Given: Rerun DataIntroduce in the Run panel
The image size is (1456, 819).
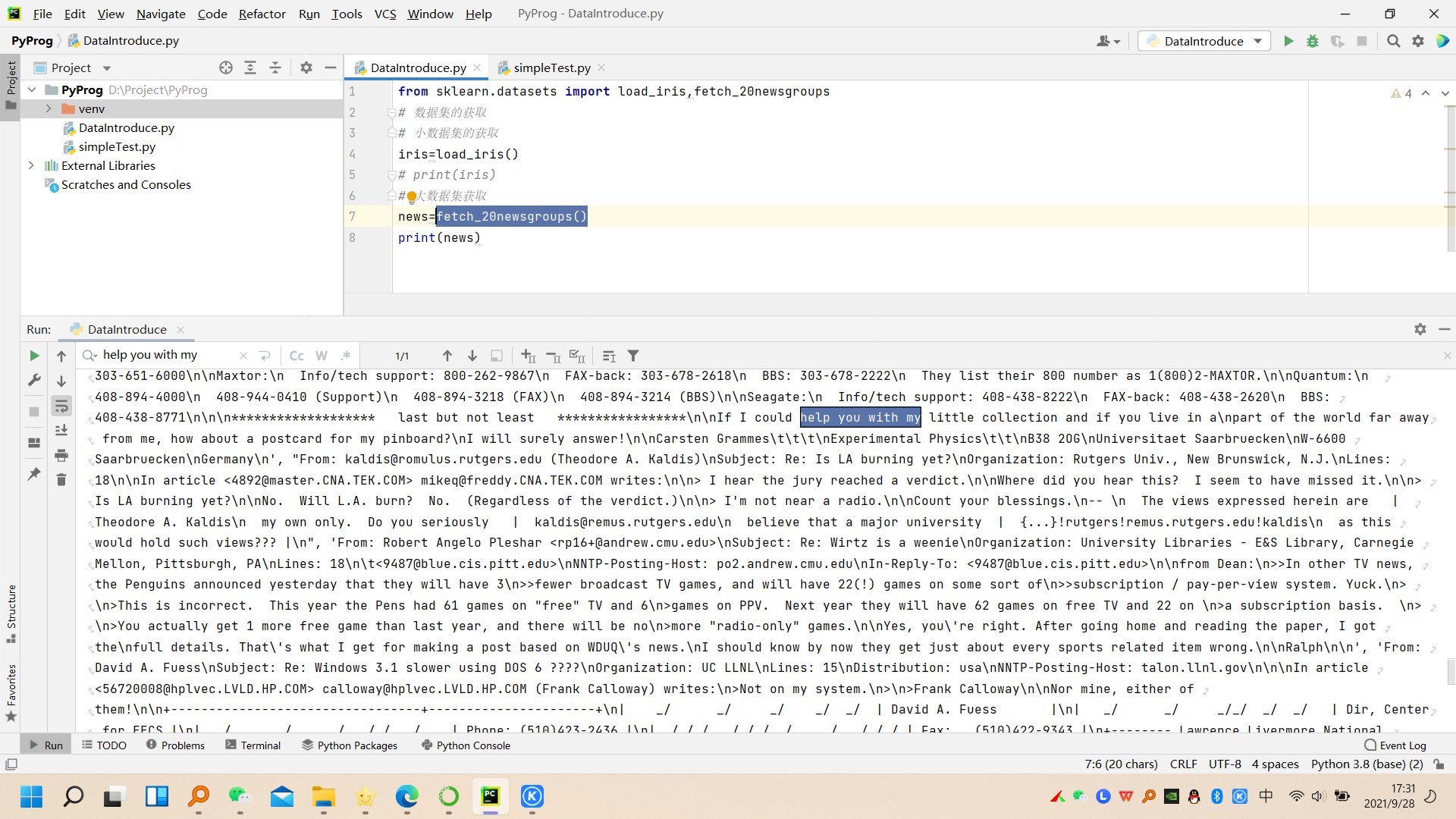Looking at the screenshot, I should click(34, 356).
